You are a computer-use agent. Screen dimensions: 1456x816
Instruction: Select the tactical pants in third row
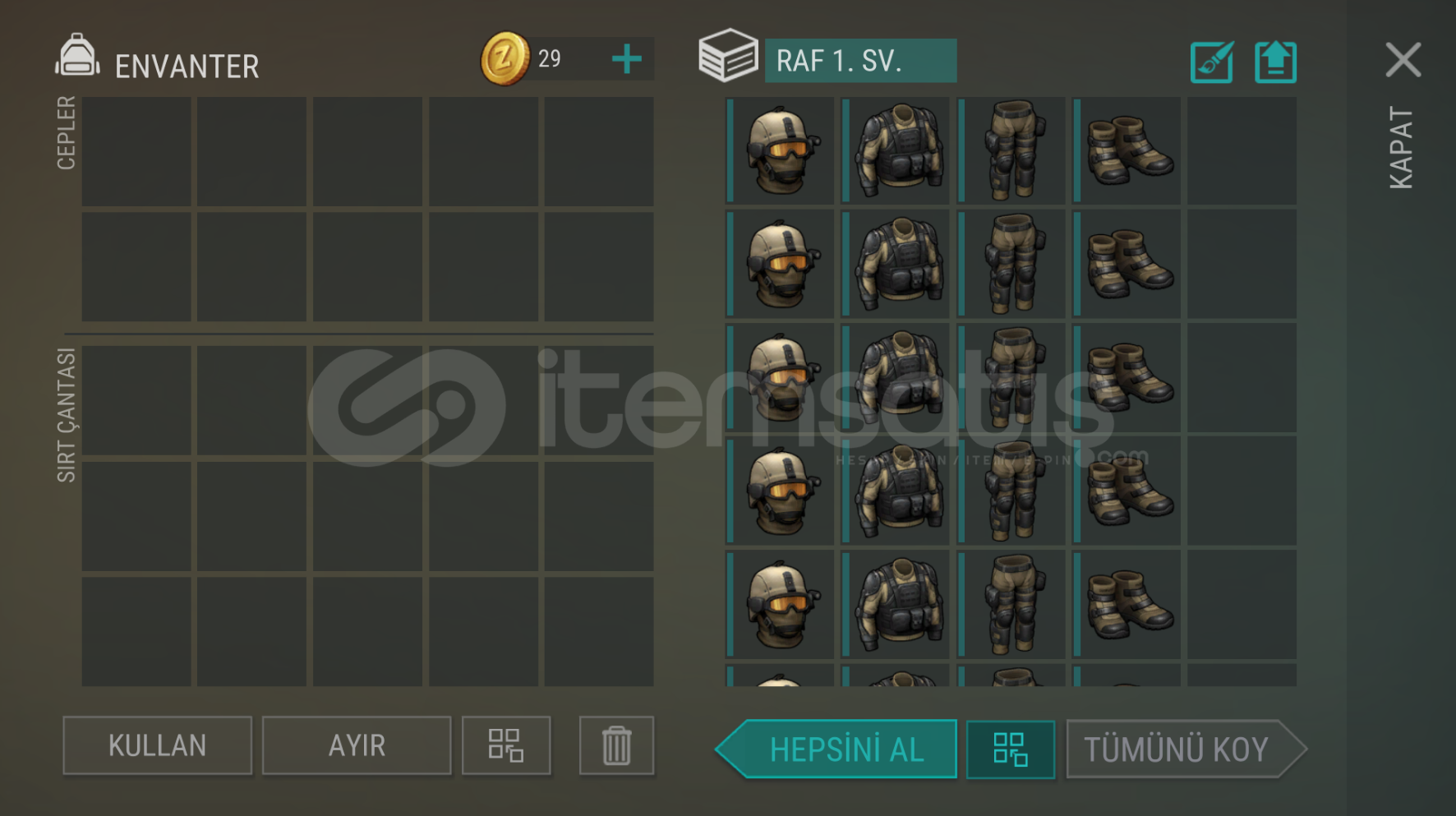(x=1012, y=378)
